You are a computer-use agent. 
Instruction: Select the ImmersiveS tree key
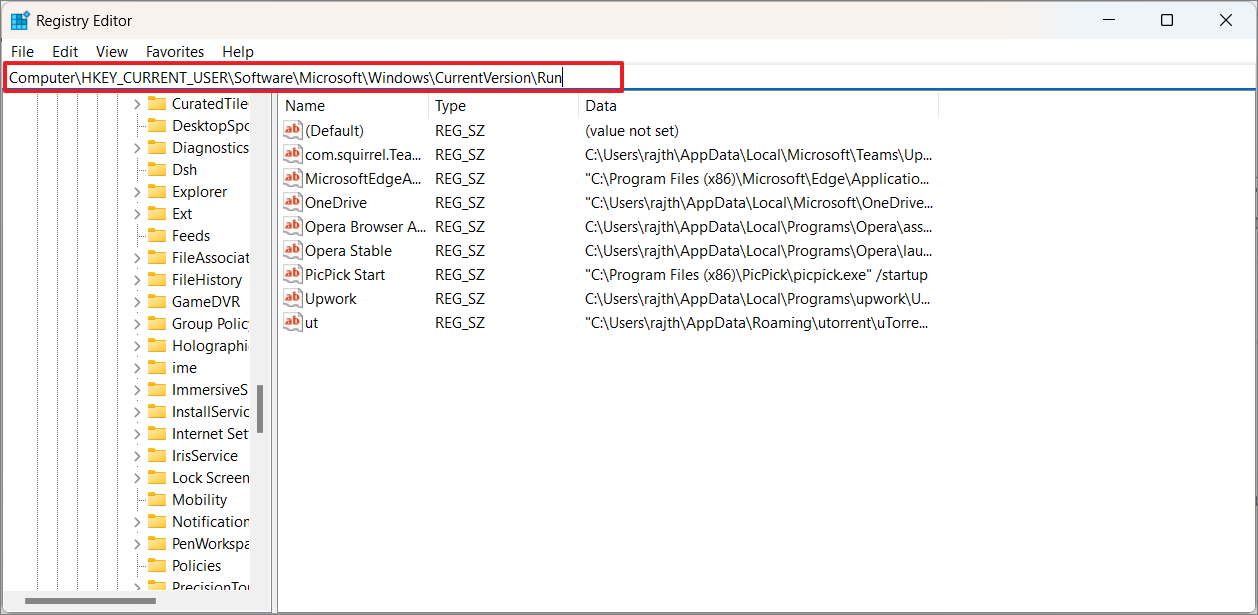tap(210, 390)
